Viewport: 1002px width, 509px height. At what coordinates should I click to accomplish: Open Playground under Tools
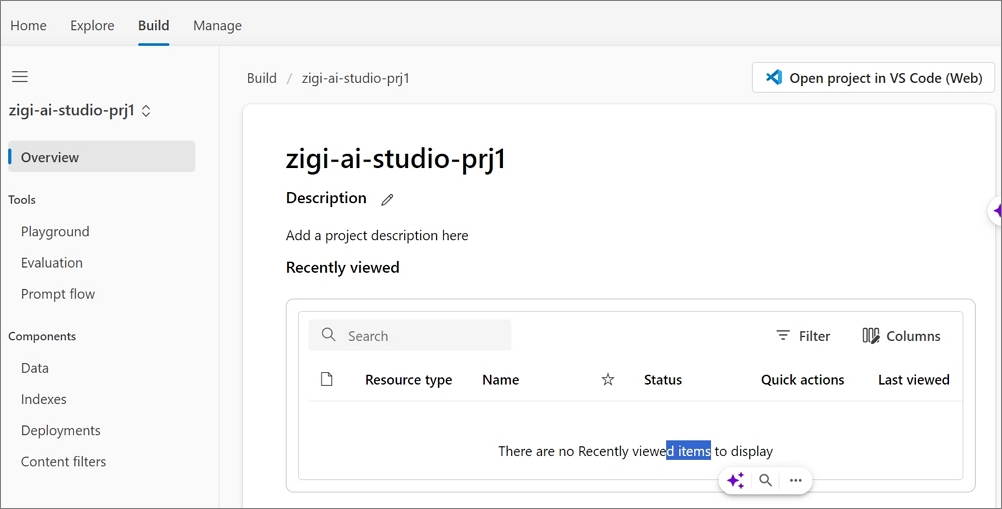(x=55, y=231)
